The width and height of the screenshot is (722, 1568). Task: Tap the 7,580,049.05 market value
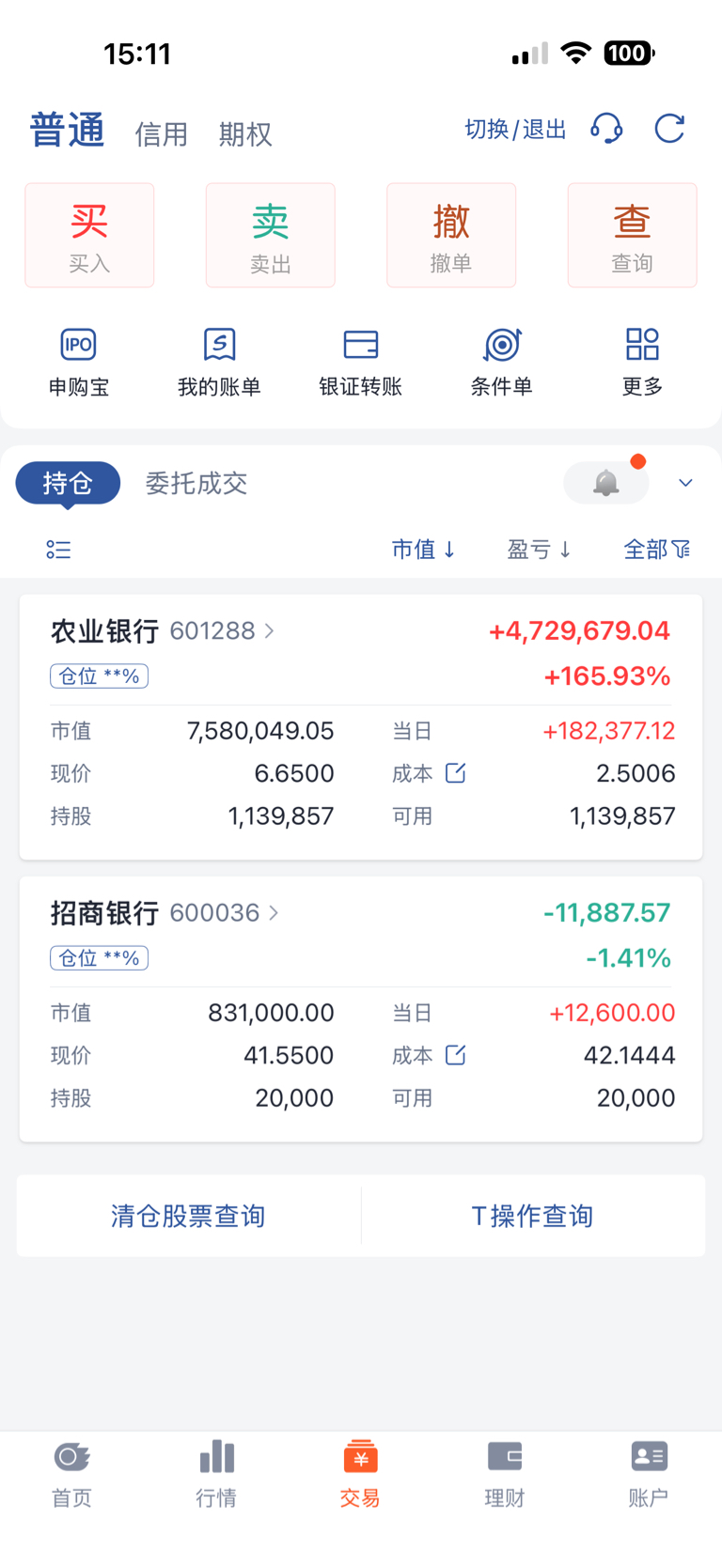pos(260,731)
